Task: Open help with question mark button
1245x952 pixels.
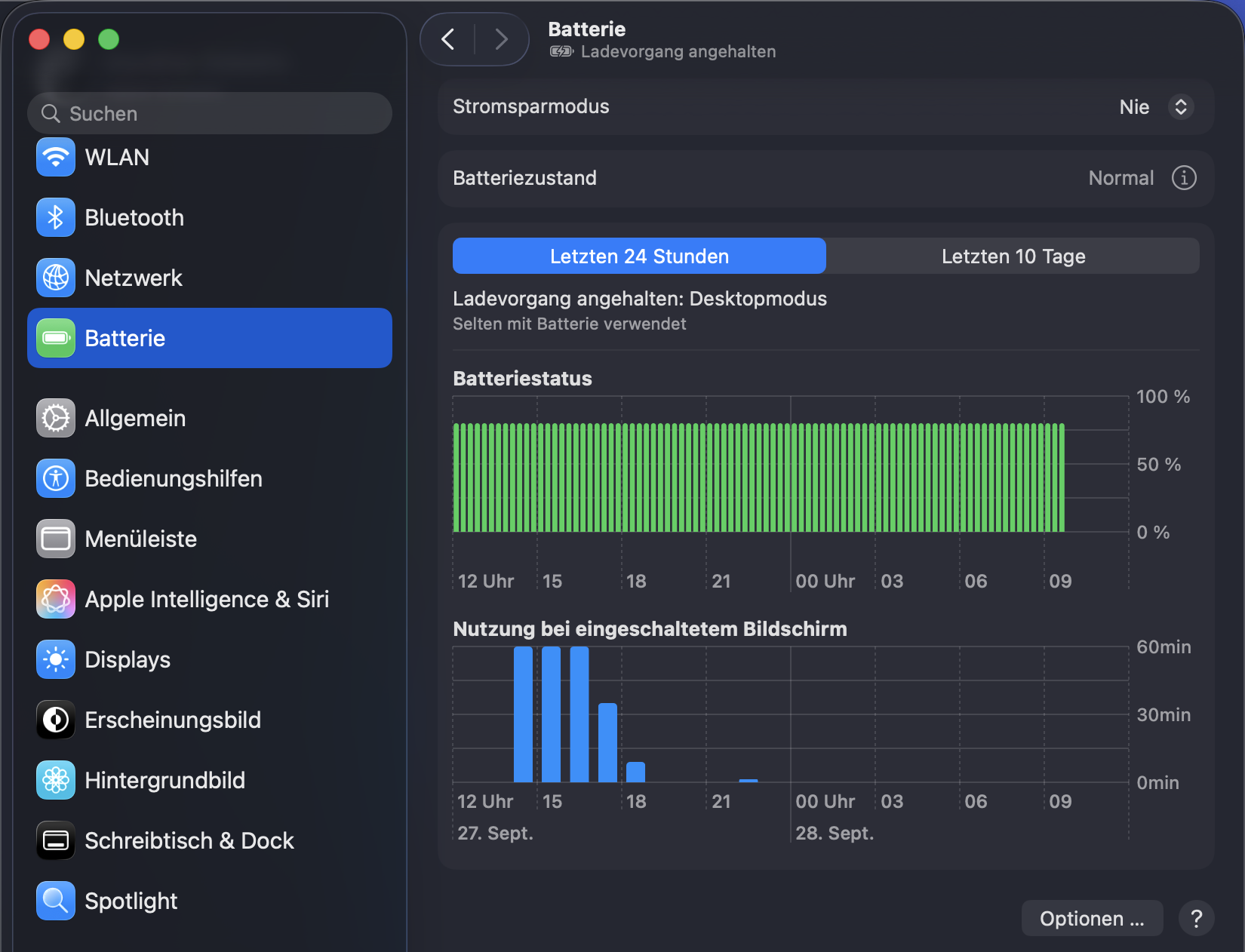Action: pos(1196,918)
